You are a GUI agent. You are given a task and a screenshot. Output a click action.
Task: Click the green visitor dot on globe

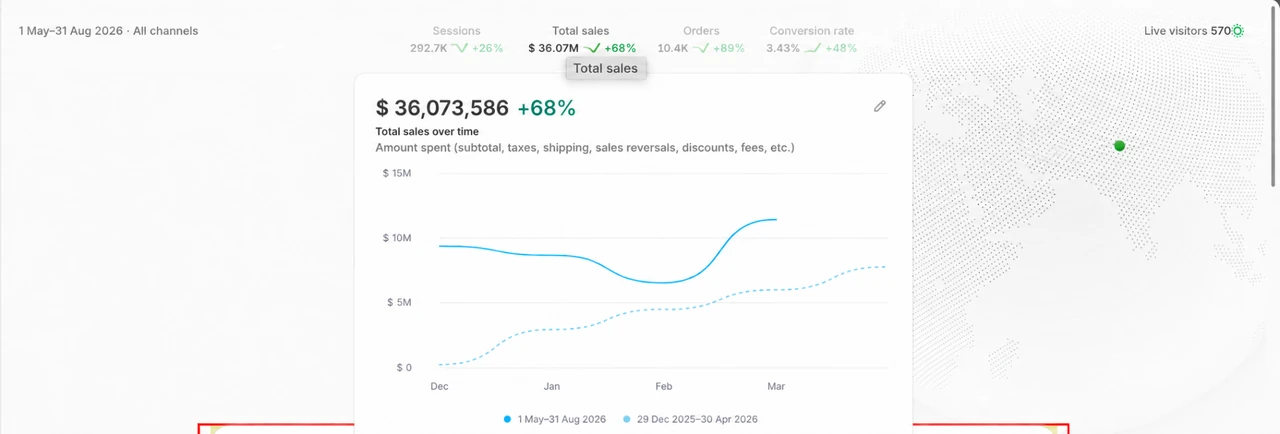pyautogui.click(x=1120, y=146)
